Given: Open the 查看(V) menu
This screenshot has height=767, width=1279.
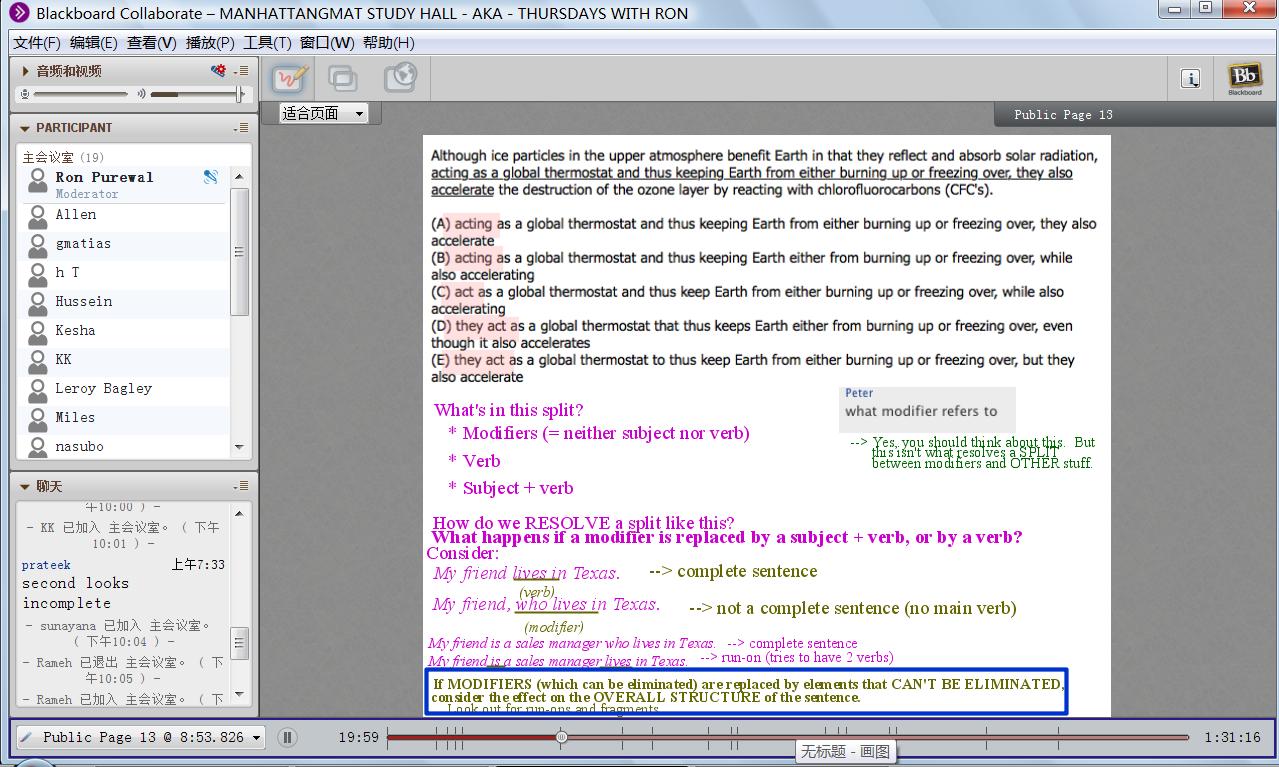Looking at the screenshot, I should coord(151,43).
